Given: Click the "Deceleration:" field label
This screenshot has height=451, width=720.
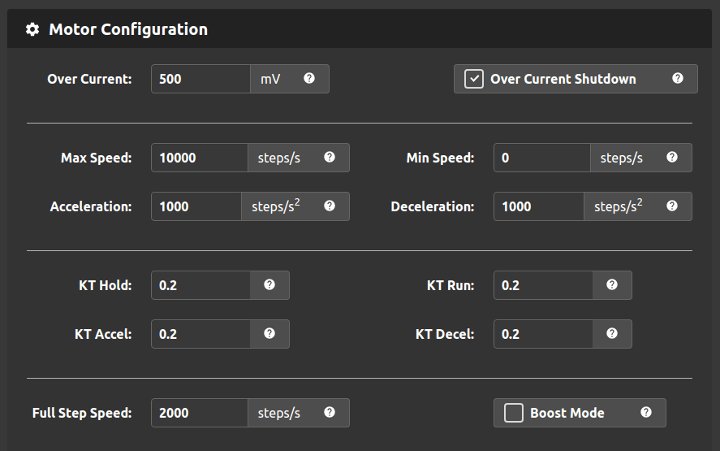Looking at the screenshot, I should 433,207.
